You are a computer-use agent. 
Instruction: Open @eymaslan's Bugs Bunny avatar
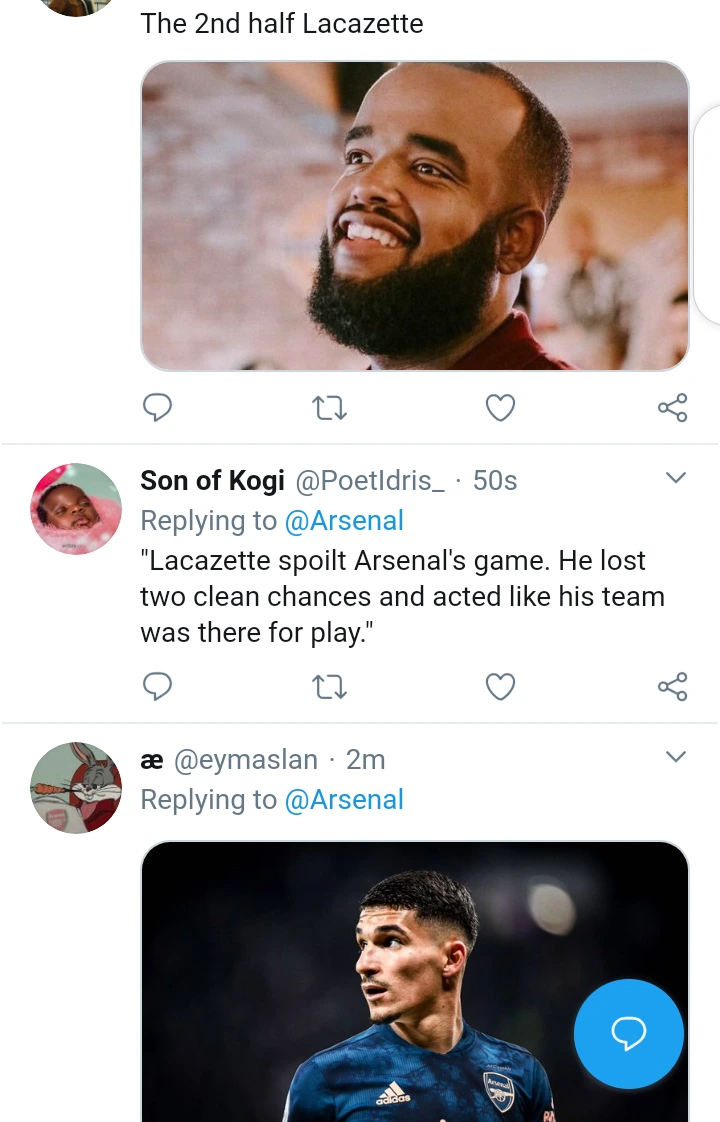point(76,787)
